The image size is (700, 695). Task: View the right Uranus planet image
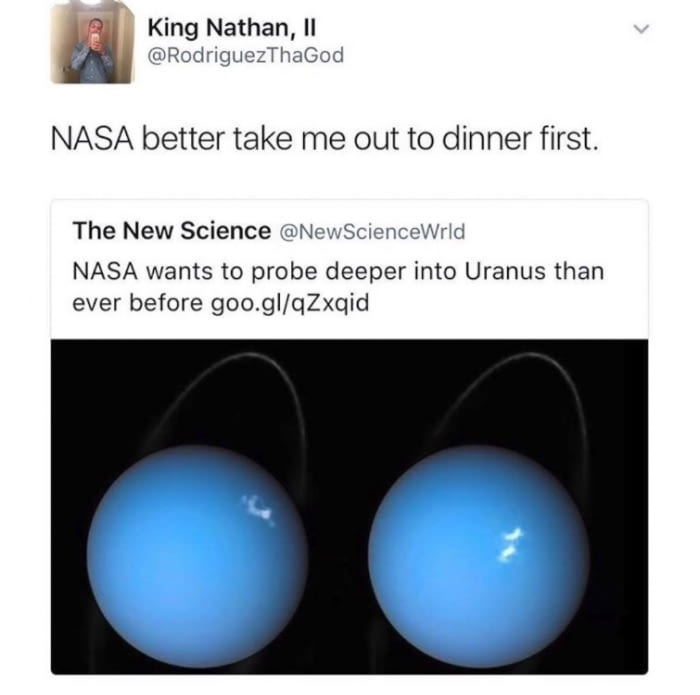(479, 556)
